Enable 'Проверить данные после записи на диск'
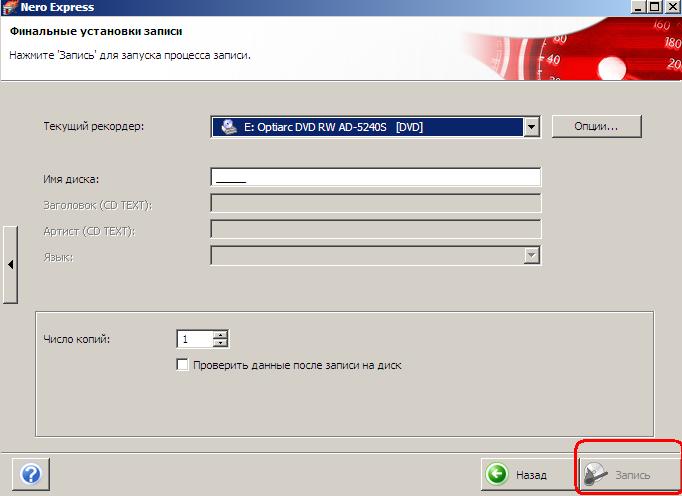Screen dimensions: 682x496 182,366
